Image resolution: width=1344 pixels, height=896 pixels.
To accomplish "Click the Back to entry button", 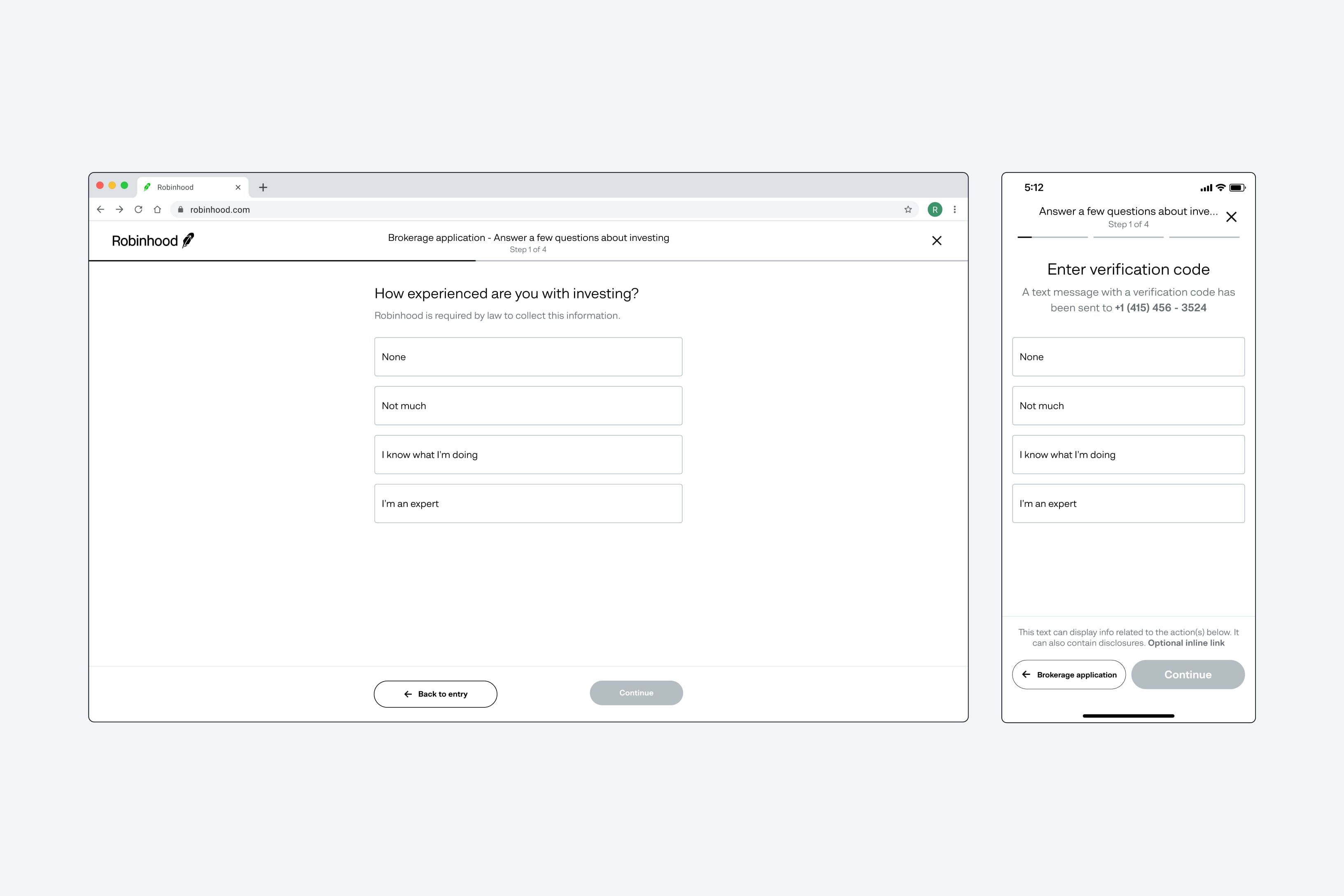I will (435, 694).
